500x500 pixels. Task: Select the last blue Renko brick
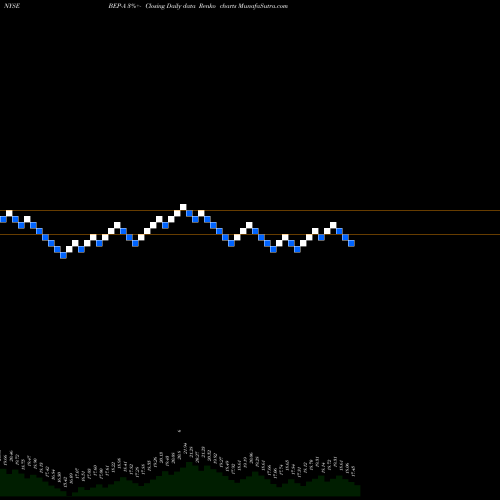pyautogui.click(x=351, y=243)
